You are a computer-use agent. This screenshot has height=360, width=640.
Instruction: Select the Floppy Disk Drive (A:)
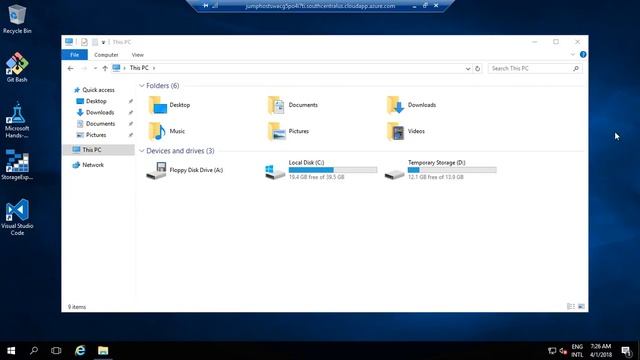184,170
